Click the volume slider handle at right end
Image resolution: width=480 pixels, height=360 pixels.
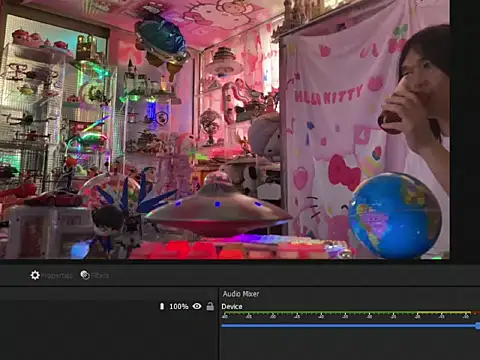click(478, 326)
